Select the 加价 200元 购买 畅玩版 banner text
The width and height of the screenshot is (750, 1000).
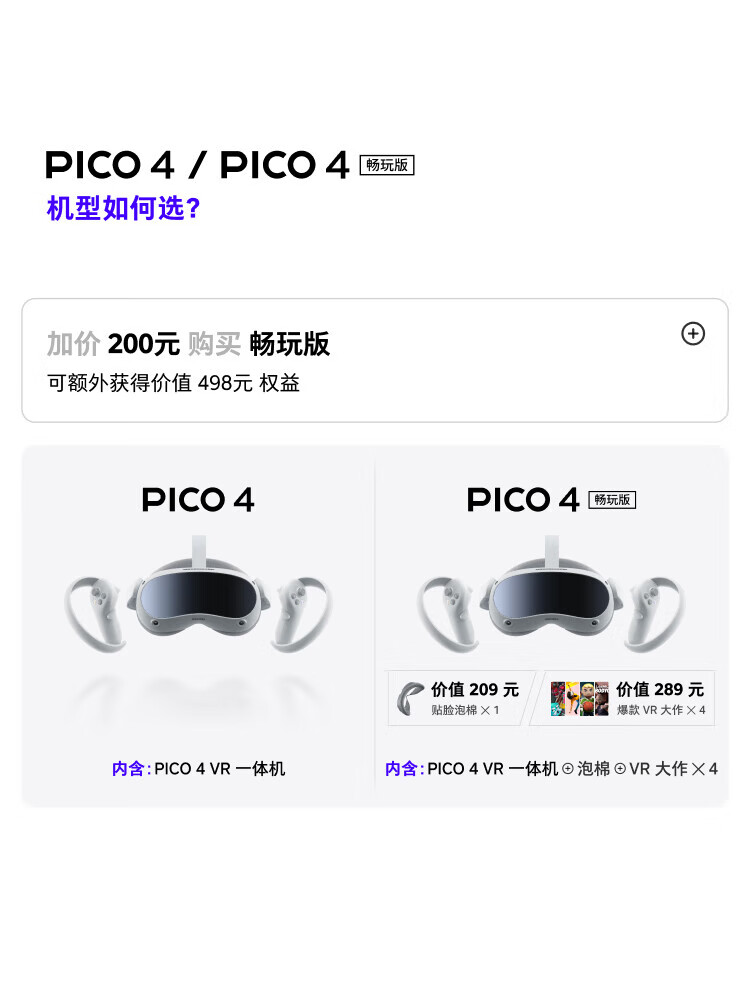(188, 344)
